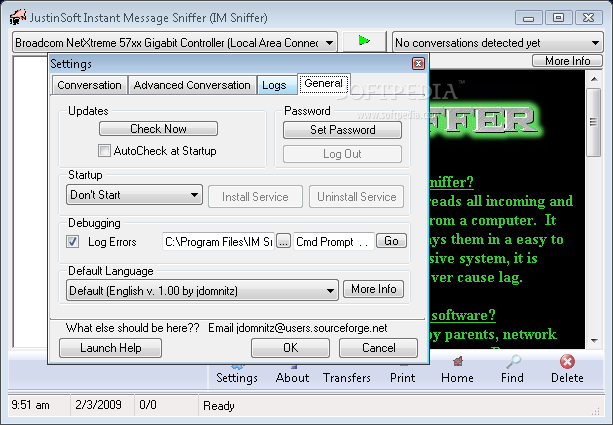The width and height of the screenshot is (613, 425).
Task: Click the Ready status text
Action: pos(219,406)
